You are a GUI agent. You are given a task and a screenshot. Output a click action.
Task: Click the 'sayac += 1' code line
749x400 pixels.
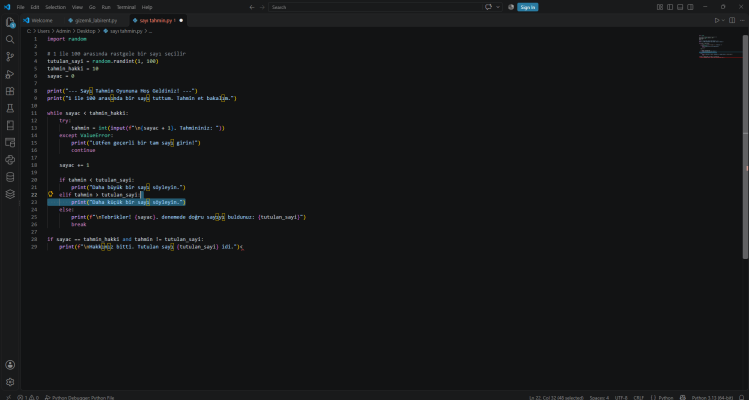click(x=74, y=165)
